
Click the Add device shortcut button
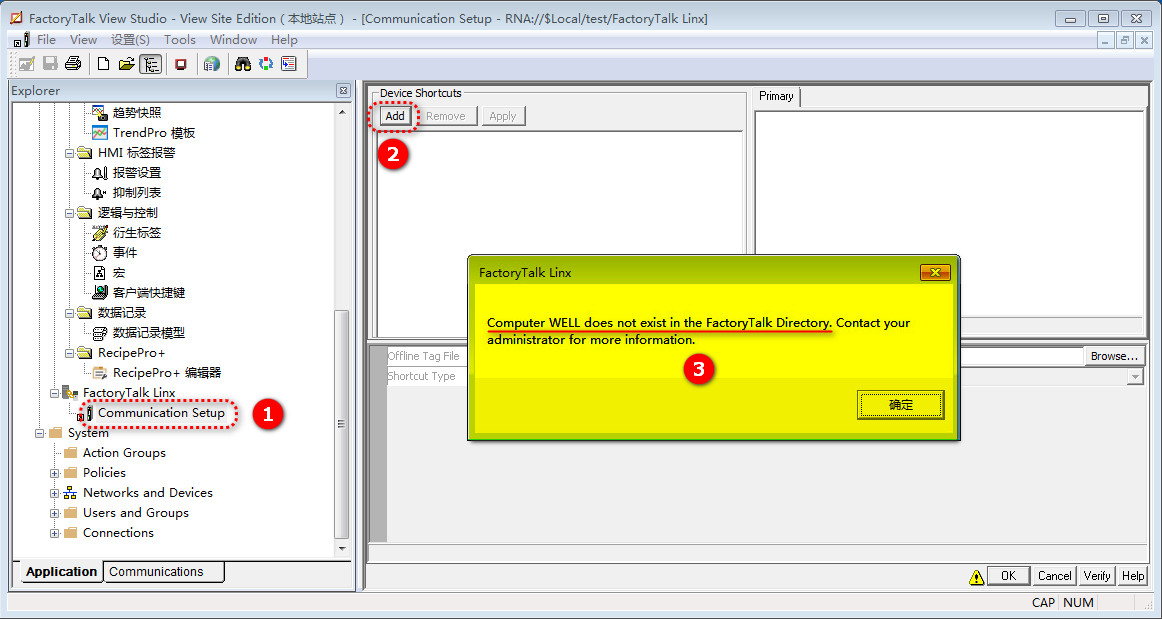coord(395,116)
